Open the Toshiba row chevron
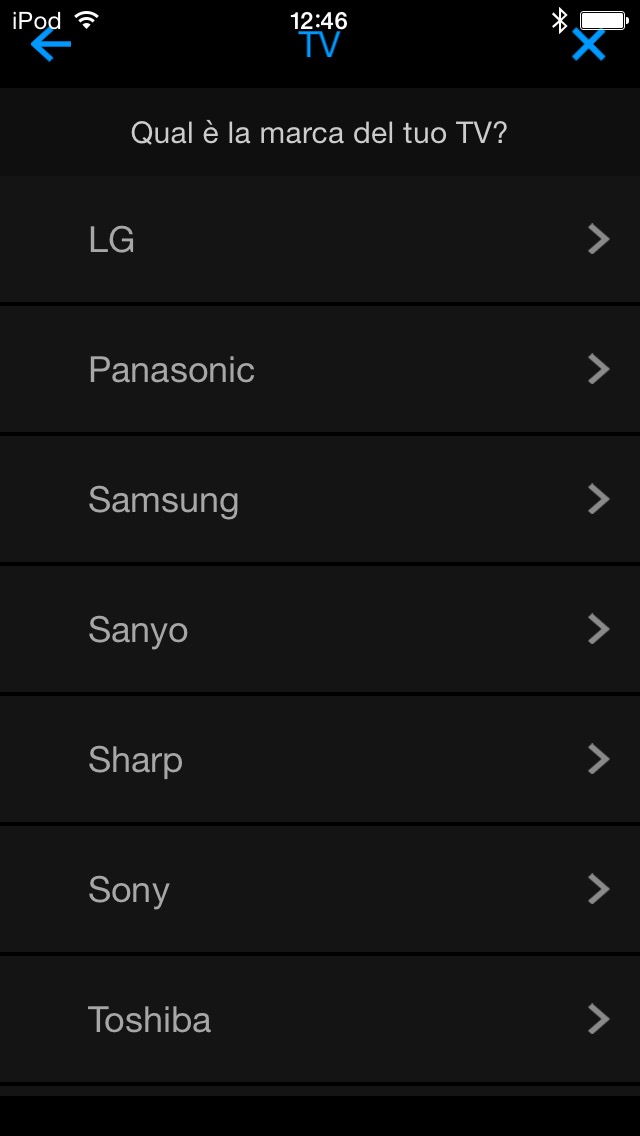 point(598,1019)
